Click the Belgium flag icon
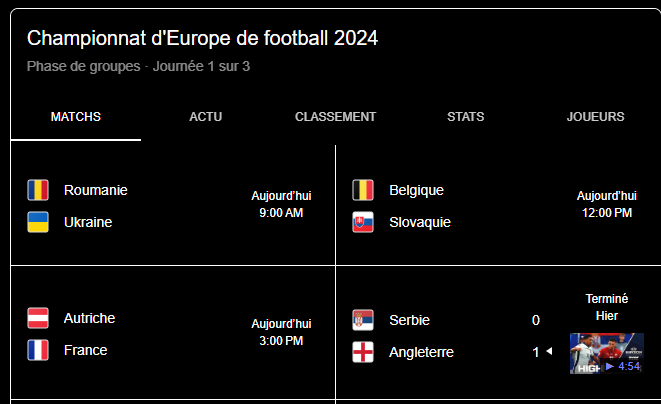Image resolution: width=661 pixels, height=404 pixels. [363, 190]
